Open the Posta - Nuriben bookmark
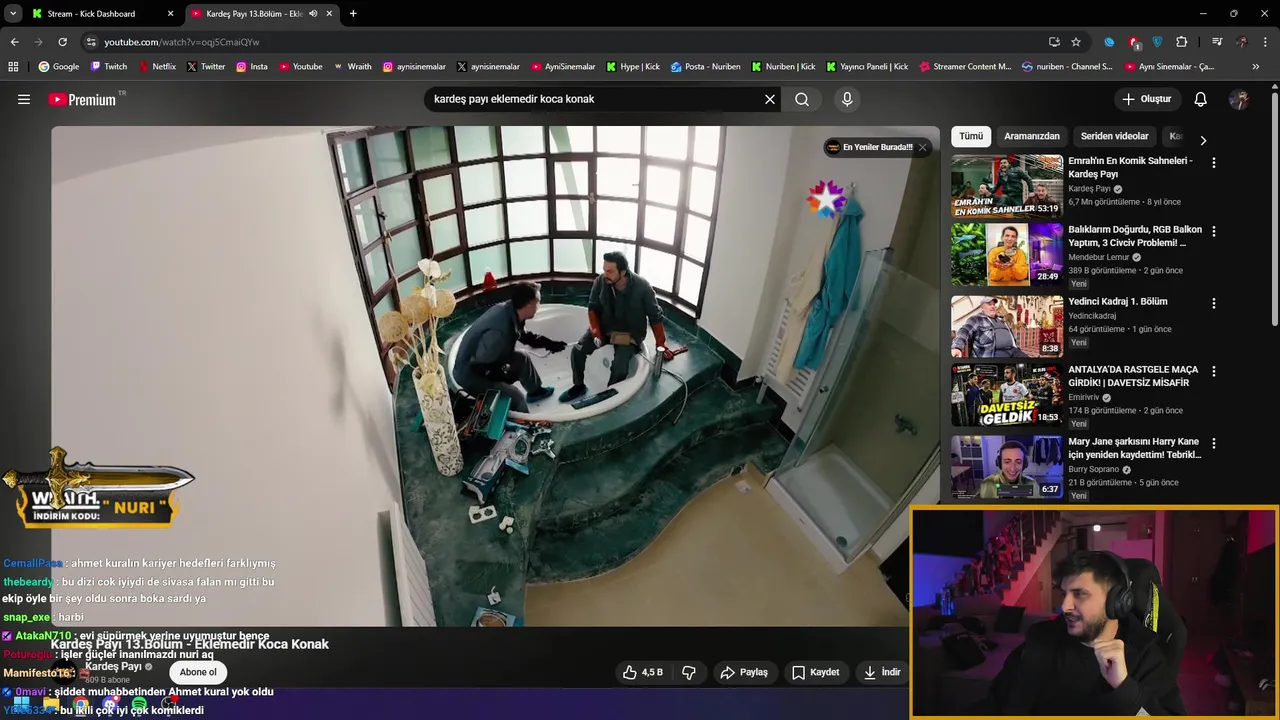This screenshot has height=720, width=1280. [x=706, y=67]
